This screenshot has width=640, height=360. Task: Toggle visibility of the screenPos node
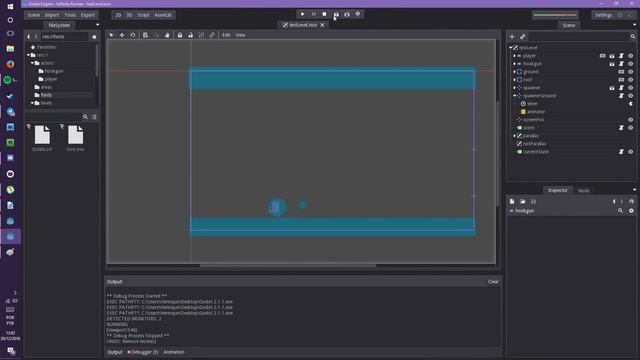(x=631, y=120)
